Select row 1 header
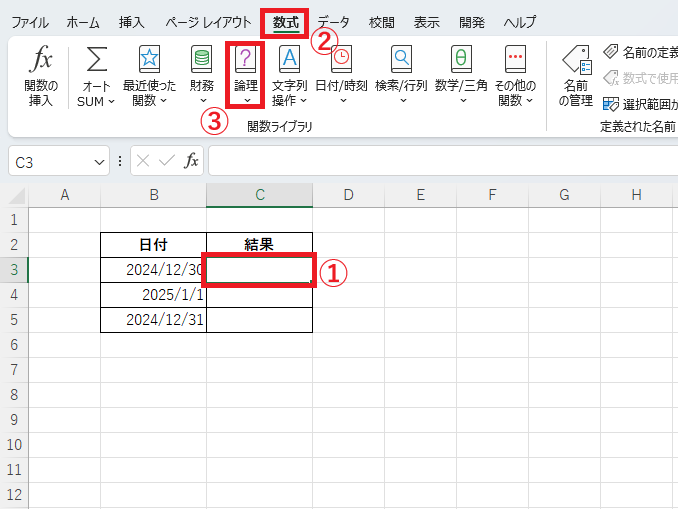The height and width of the screenshot is (509, 678). point(14,220)
